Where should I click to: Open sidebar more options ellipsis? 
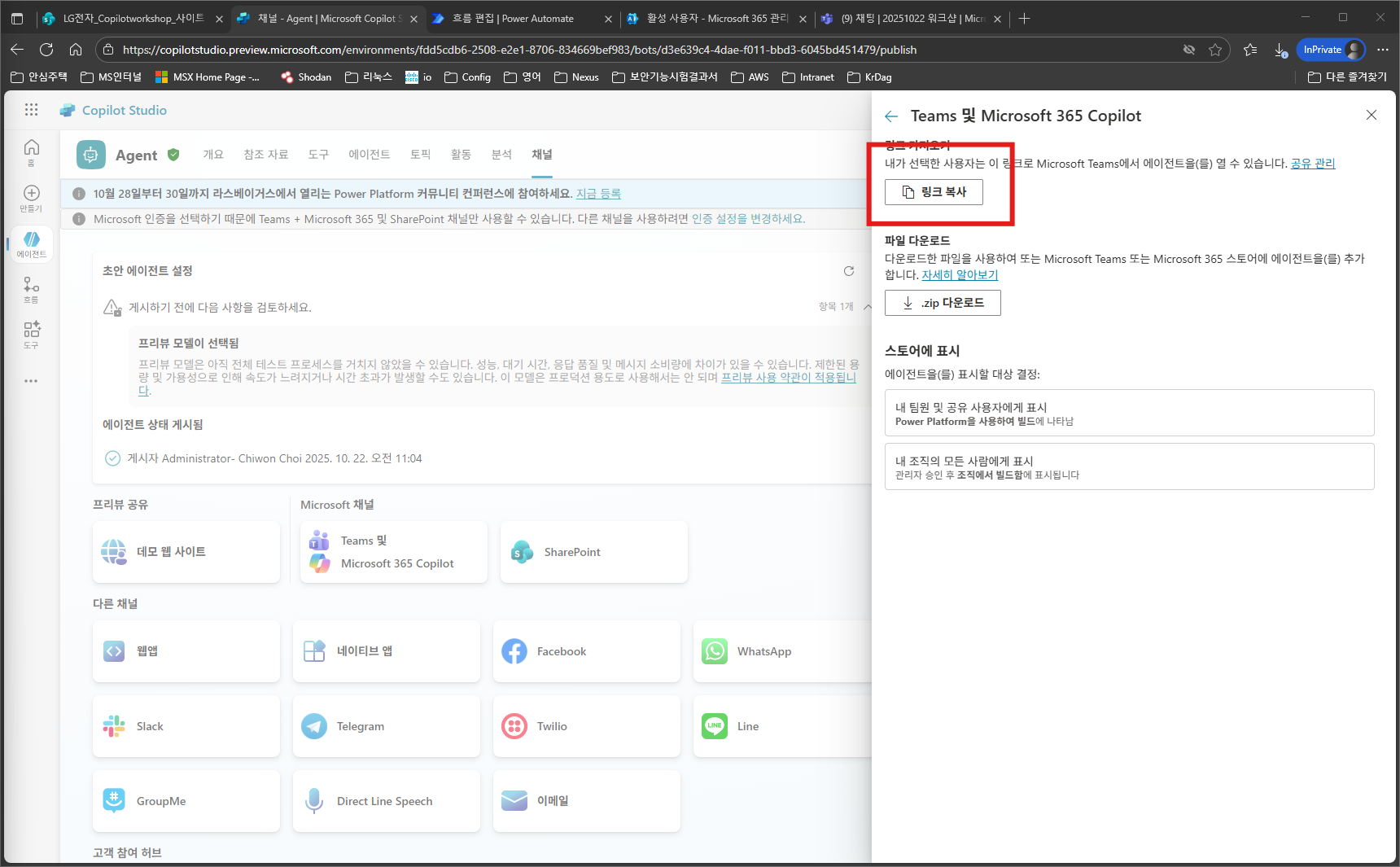31,381
